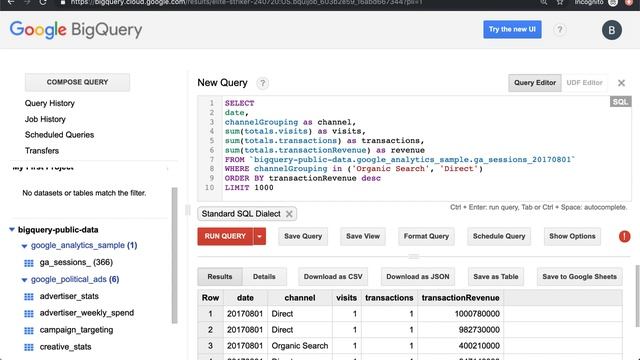Image resolution: width=640 pixels, height=360 pixels.
Task: Click Try the new UI
Action: pyautogui.click(x=512, y=29)
